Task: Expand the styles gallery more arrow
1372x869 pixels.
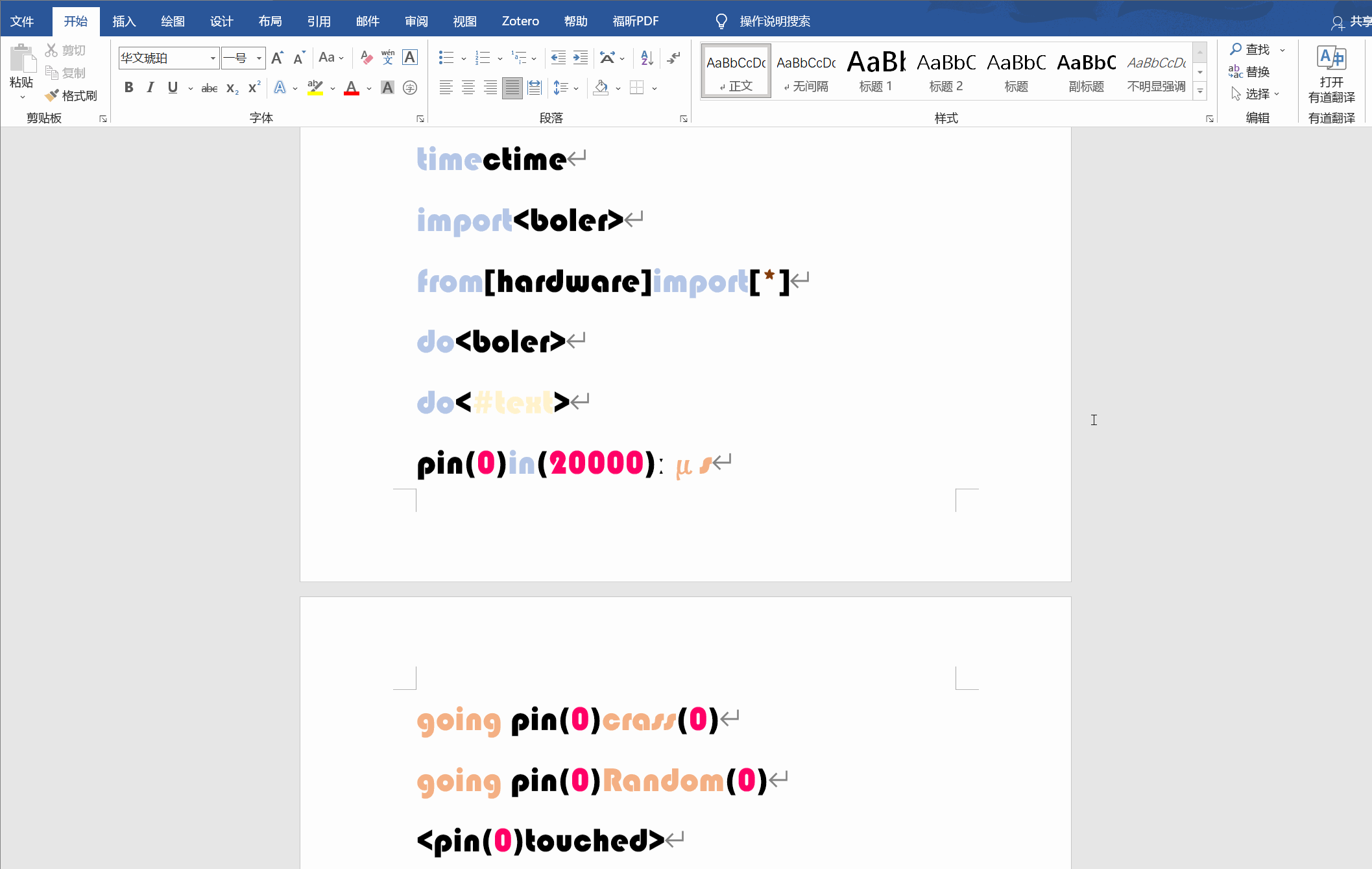Action: click(1200, 92)
